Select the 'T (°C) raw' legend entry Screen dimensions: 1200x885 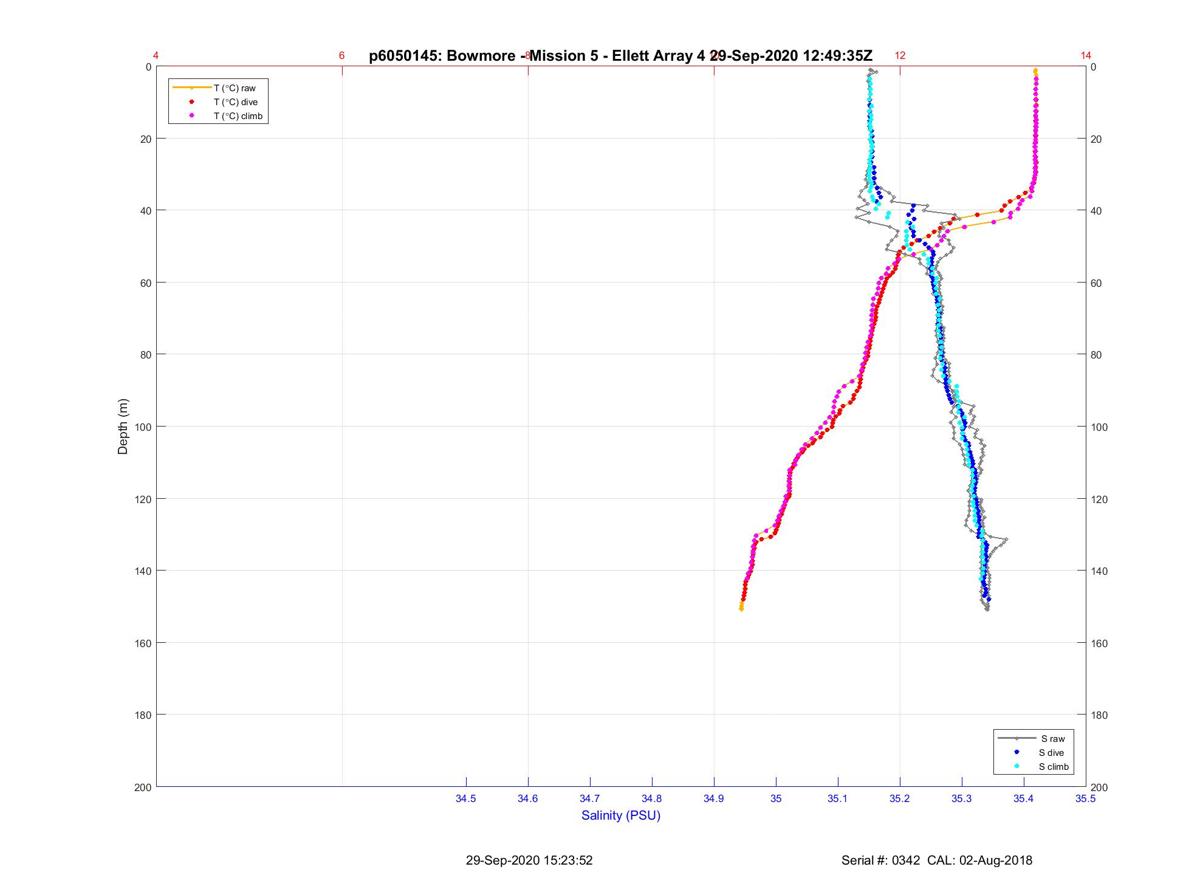[218, 88]
